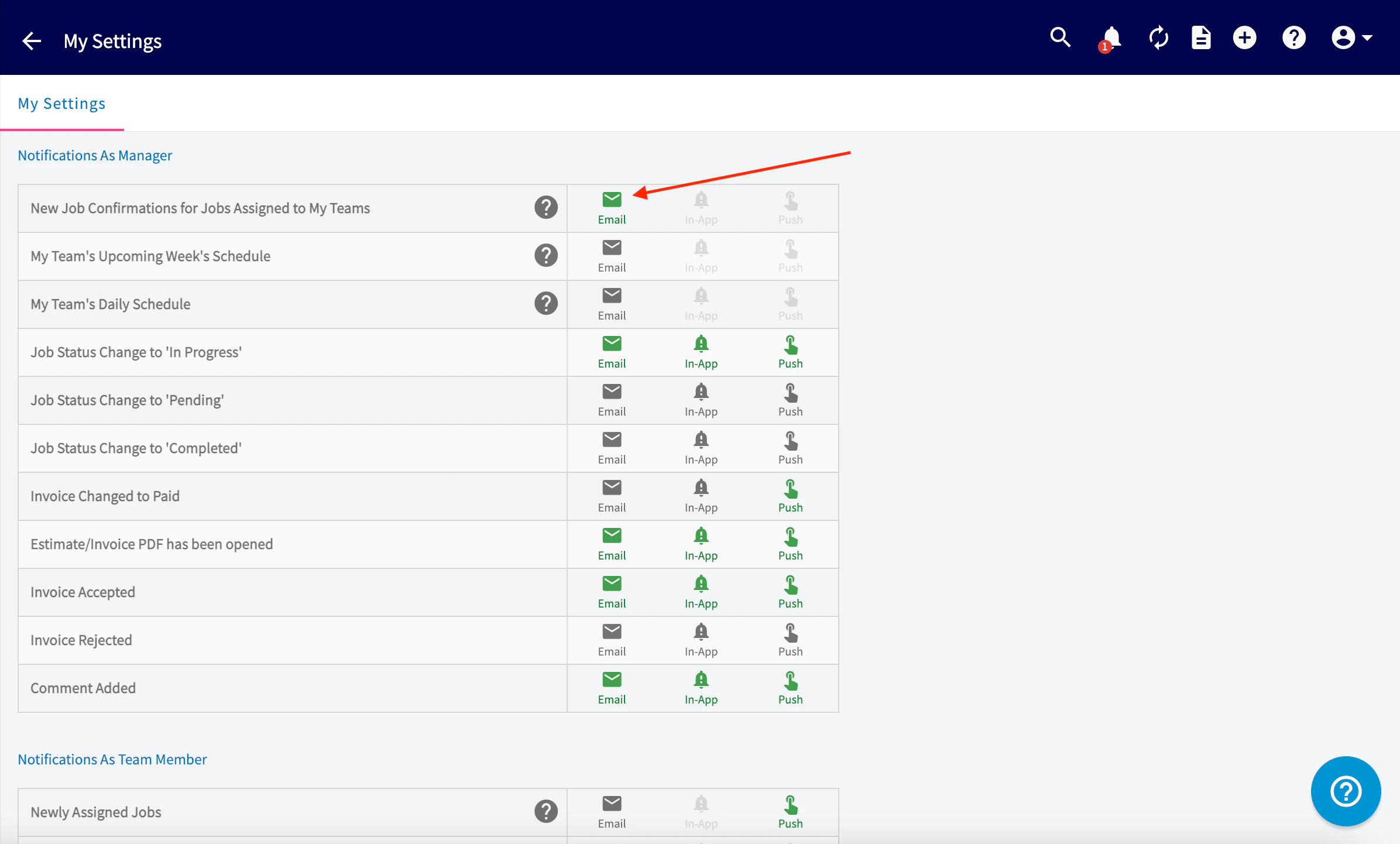Open the floating blue help chat button
This screenshot has height=844, width=1400.
click(x=1346, y=791)
